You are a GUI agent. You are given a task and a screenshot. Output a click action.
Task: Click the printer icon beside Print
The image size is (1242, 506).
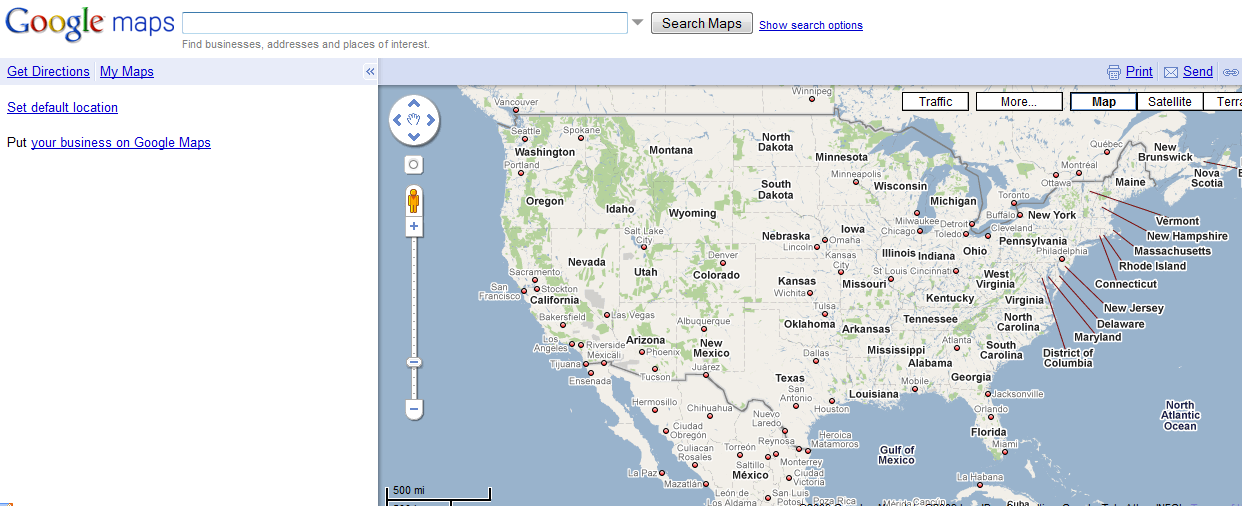click(x=1114, y=72)
